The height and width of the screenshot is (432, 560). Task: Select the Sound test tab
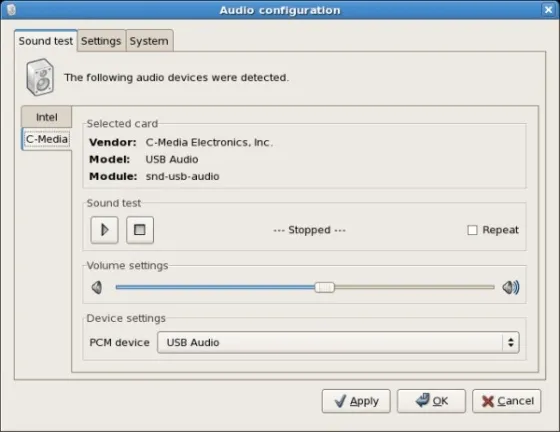(46, 41)
